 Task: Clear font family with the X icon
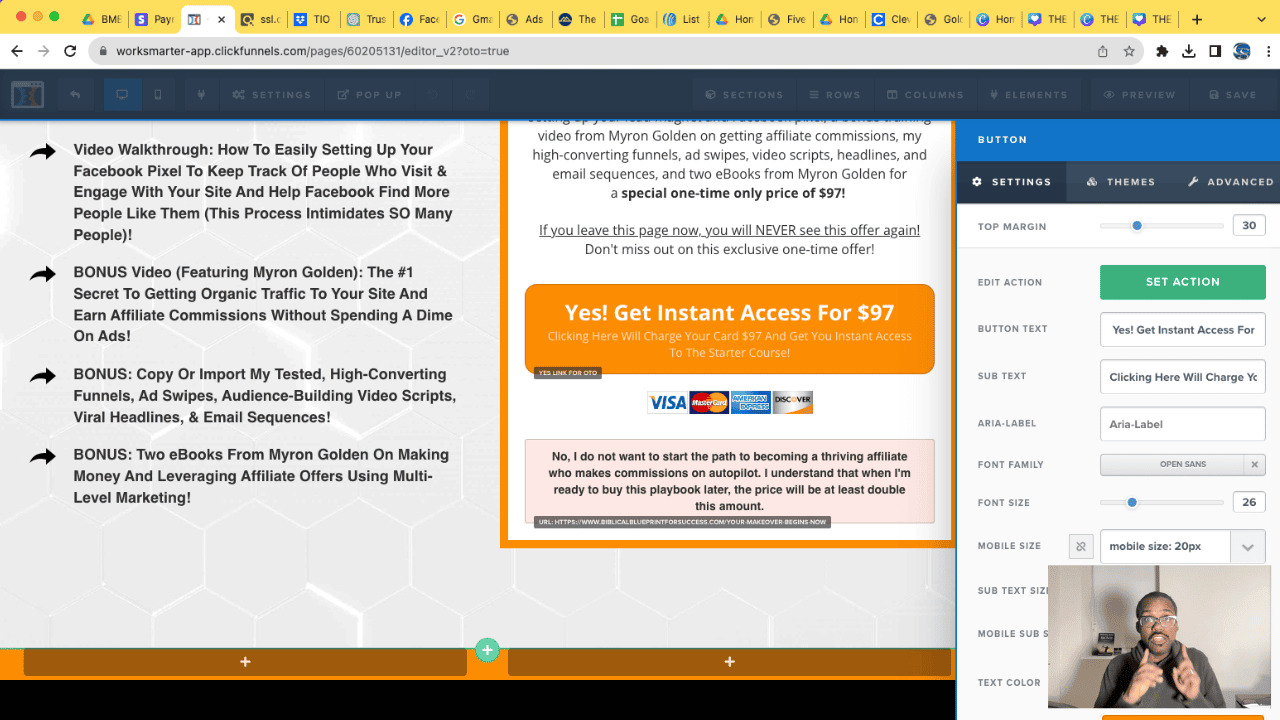1254,464
